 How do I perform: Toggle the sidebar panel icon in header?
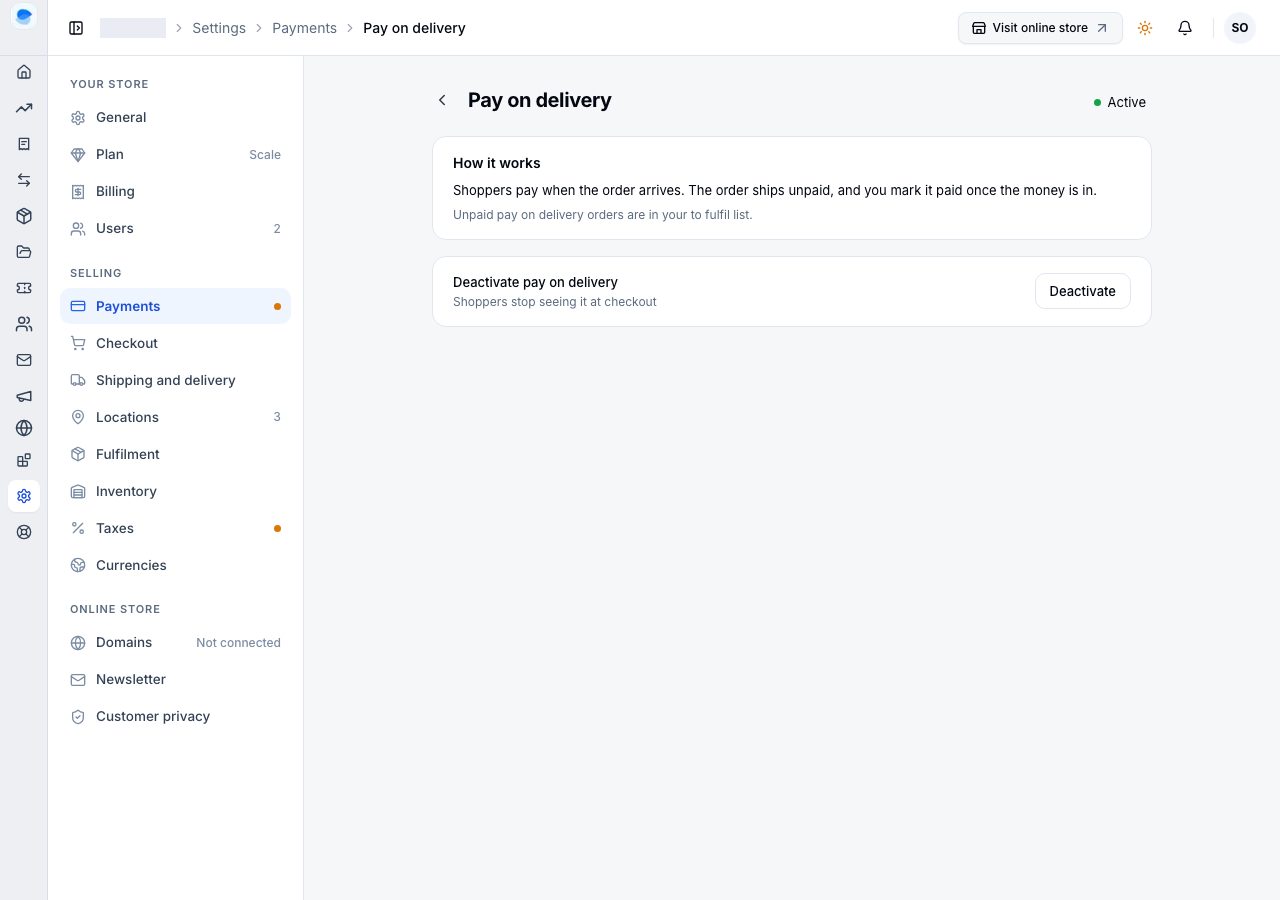coord(76,28)
